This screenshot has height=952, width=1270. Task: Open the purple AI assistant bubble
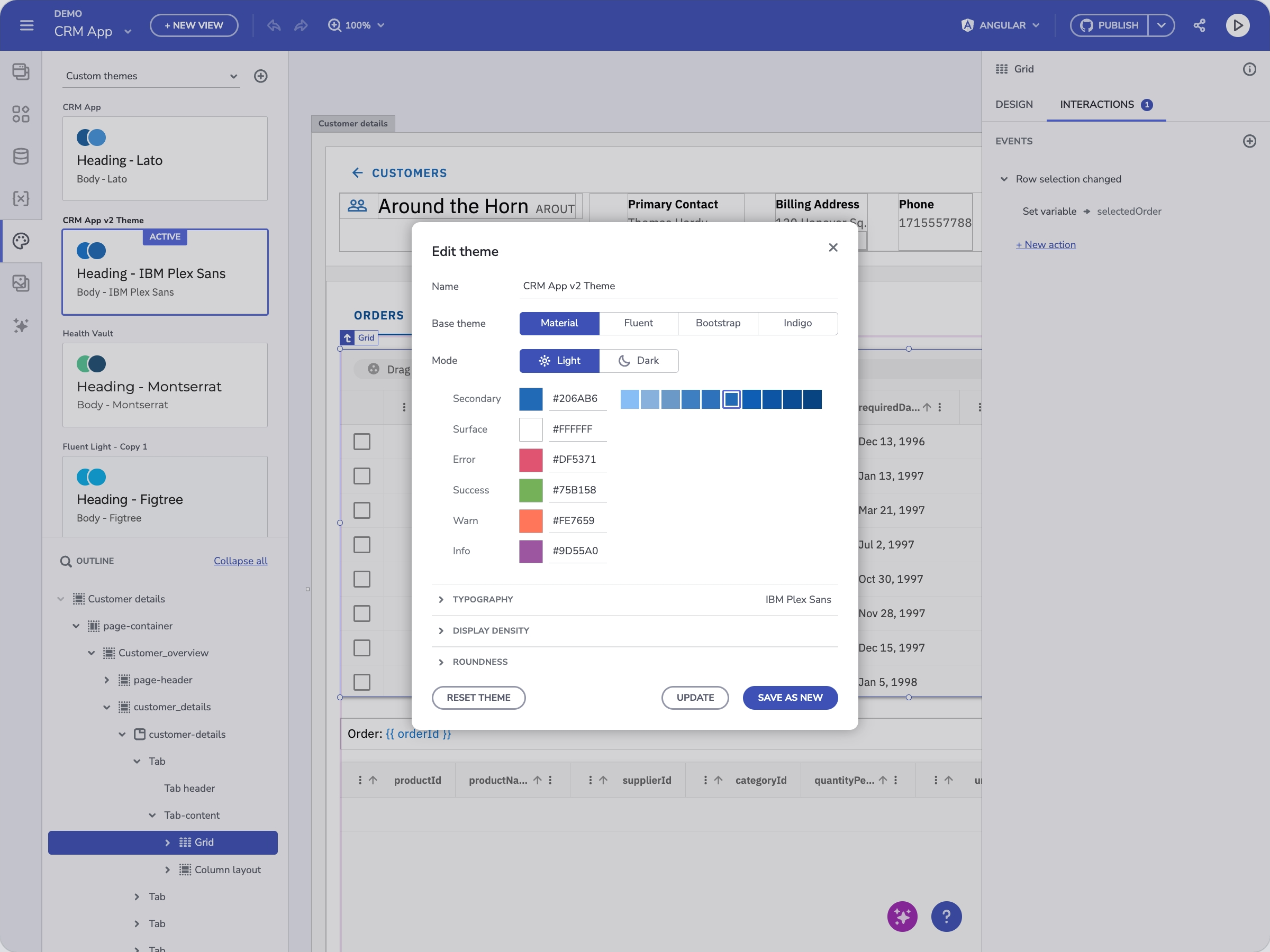[902, 917]
